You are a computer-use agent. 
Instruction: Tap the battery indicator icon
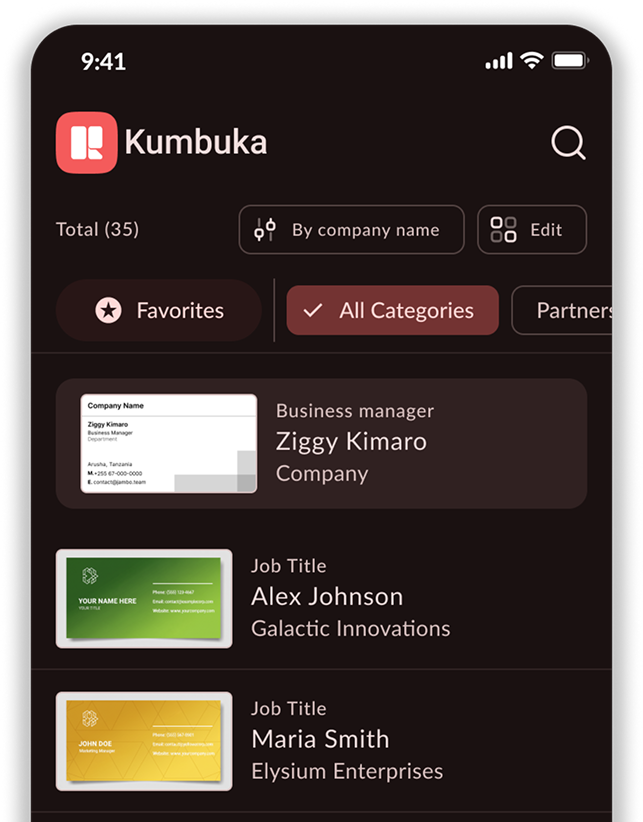570,61
